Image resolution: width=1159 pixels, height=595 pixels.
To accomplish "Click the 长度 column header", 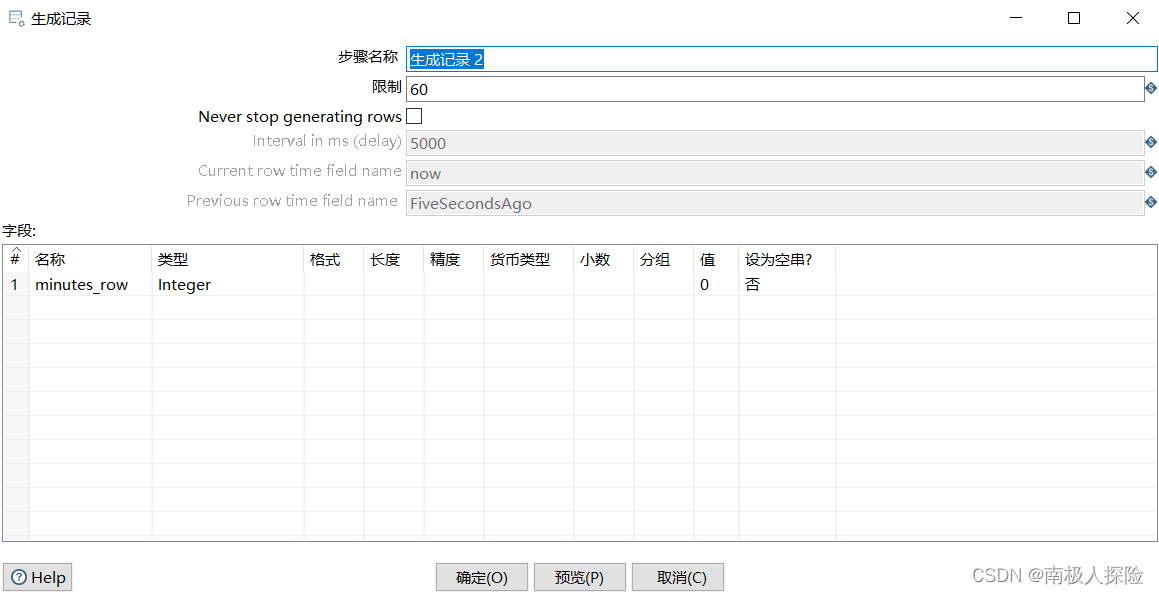I will 393,259.
